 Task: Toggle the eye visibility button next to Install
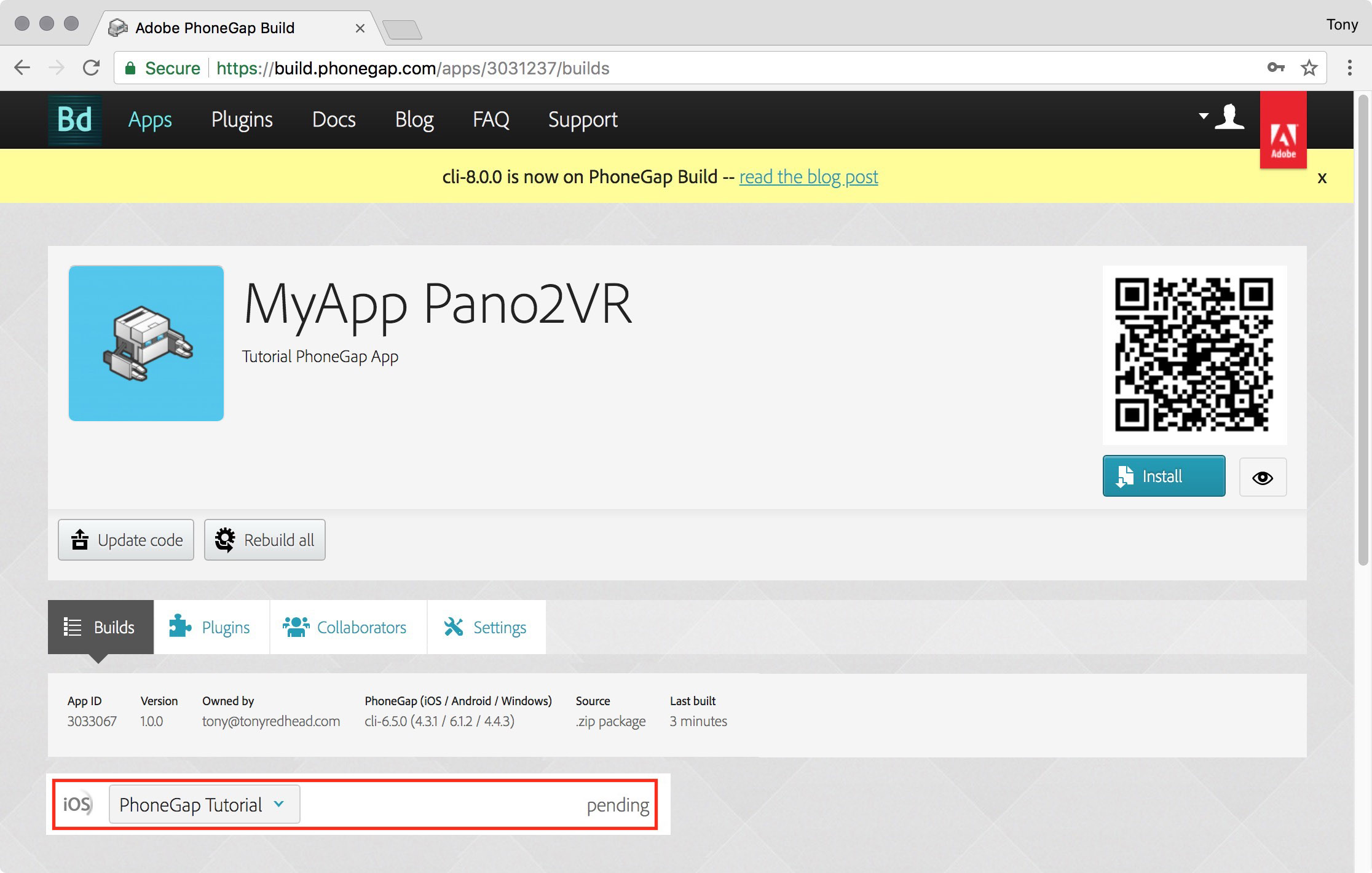(x=1263, y=477)
